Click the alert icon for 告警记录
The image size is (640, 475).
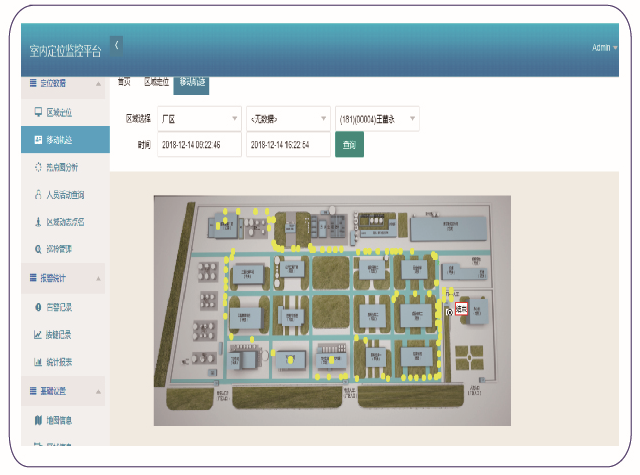click(38, 307)
